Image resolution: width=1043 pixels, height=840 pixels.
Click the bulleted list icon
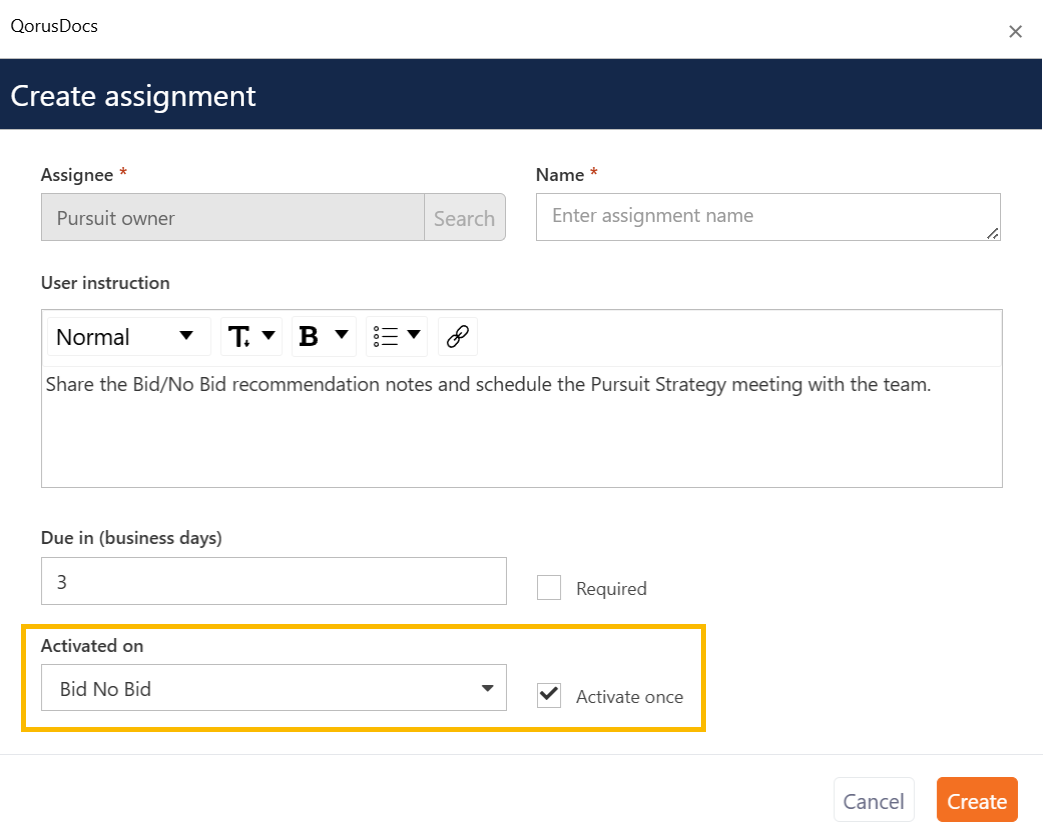(x=386, y=337)
